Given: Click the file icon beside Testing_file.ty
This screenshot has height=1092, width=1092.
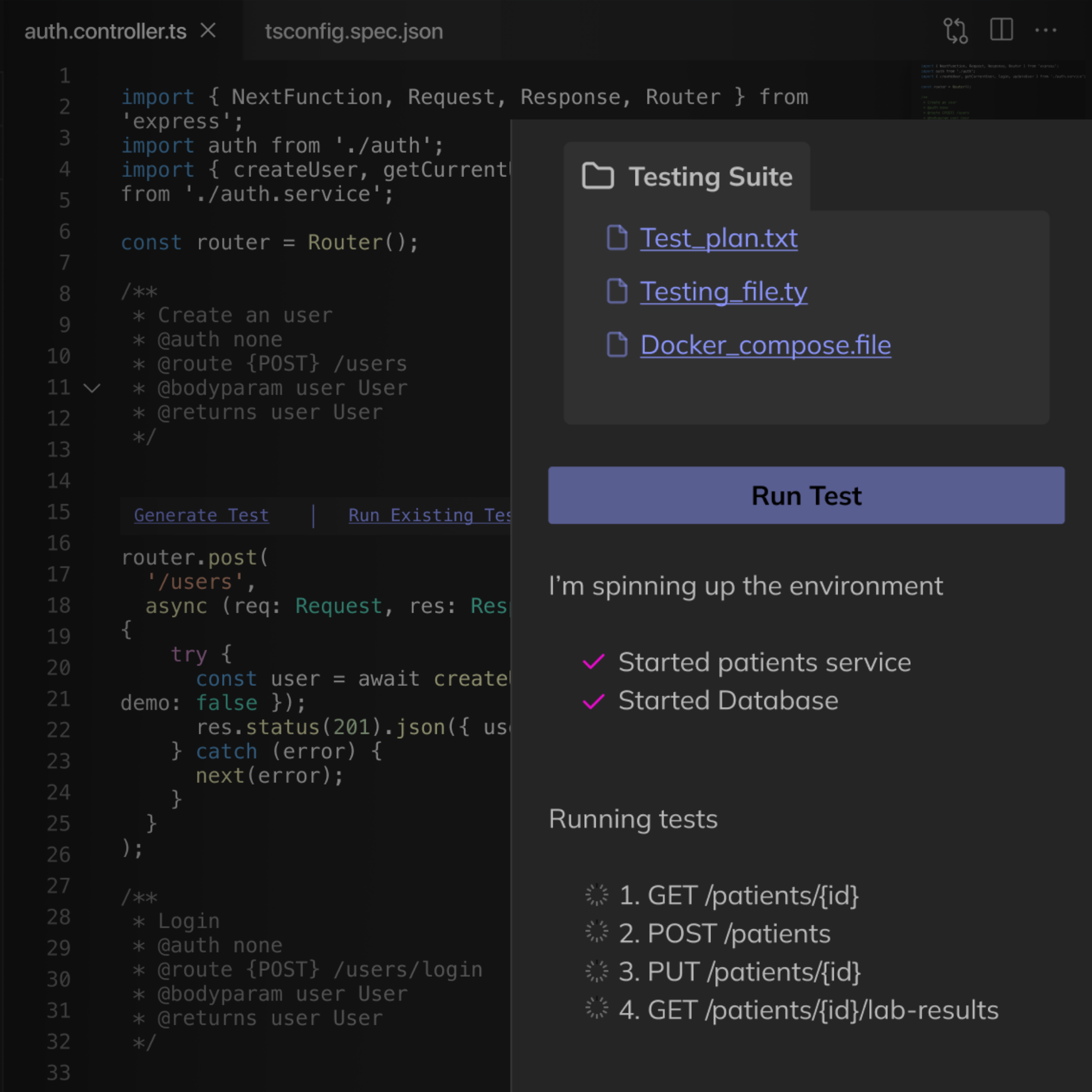Looking at the screenshot, I should (x=616, y=291).
